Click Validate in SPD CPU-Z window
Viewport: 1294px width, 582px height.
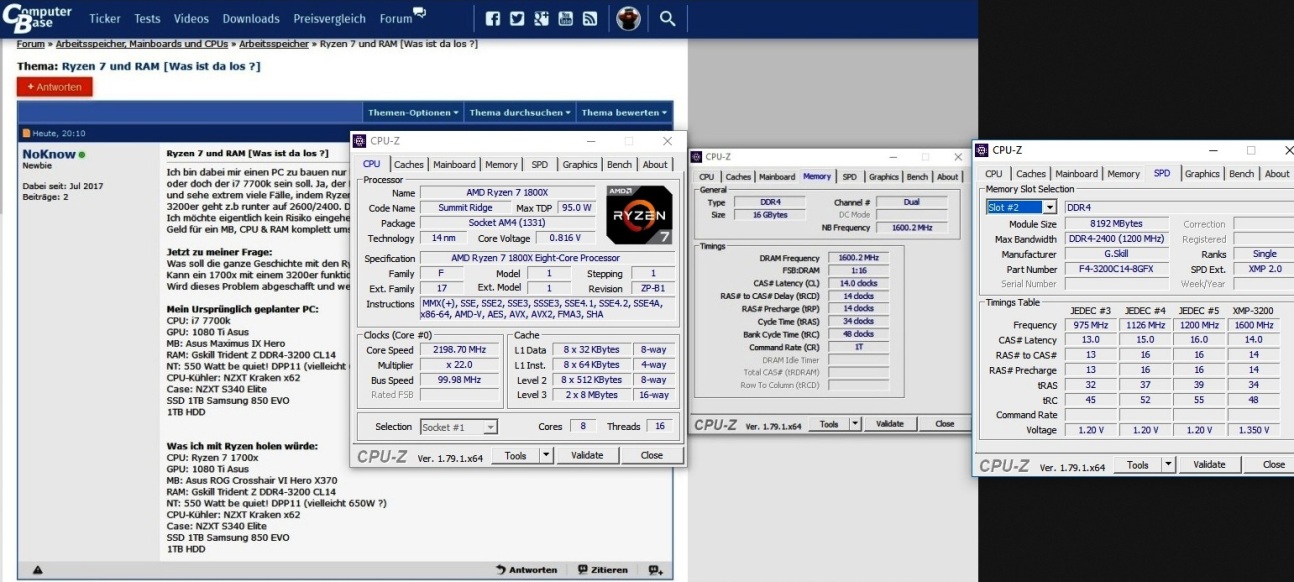click(1209, 465)
